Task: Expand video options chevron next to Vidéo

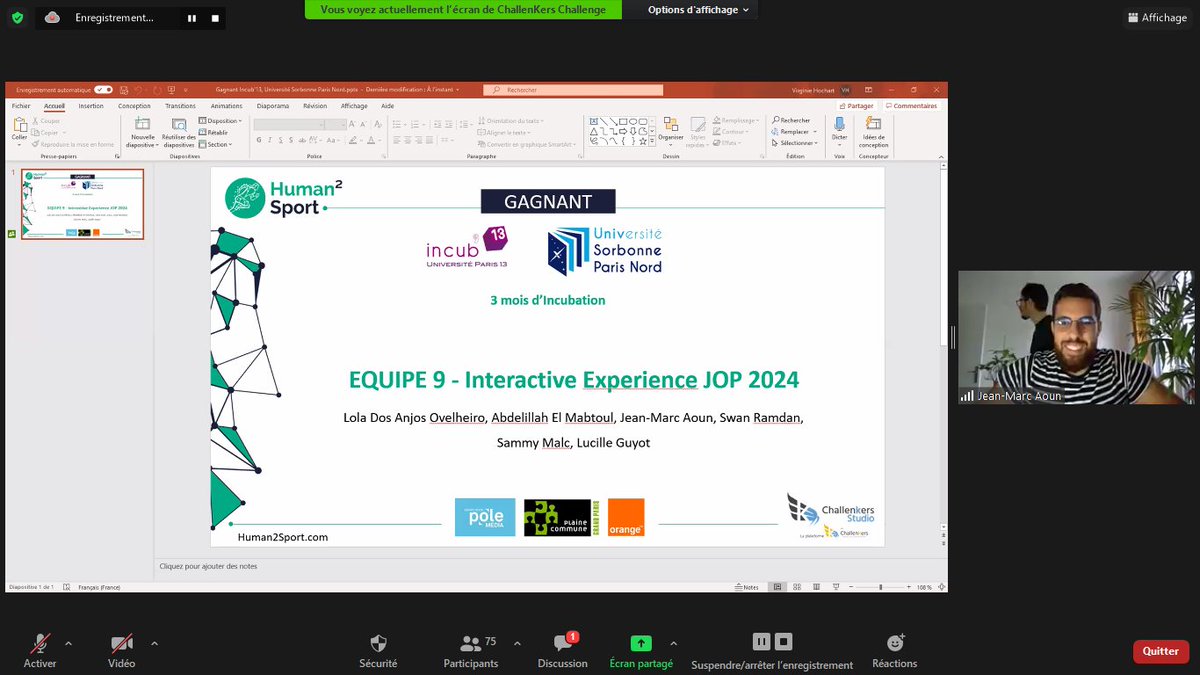Action: pyautogui.click(x=152, y=643)
